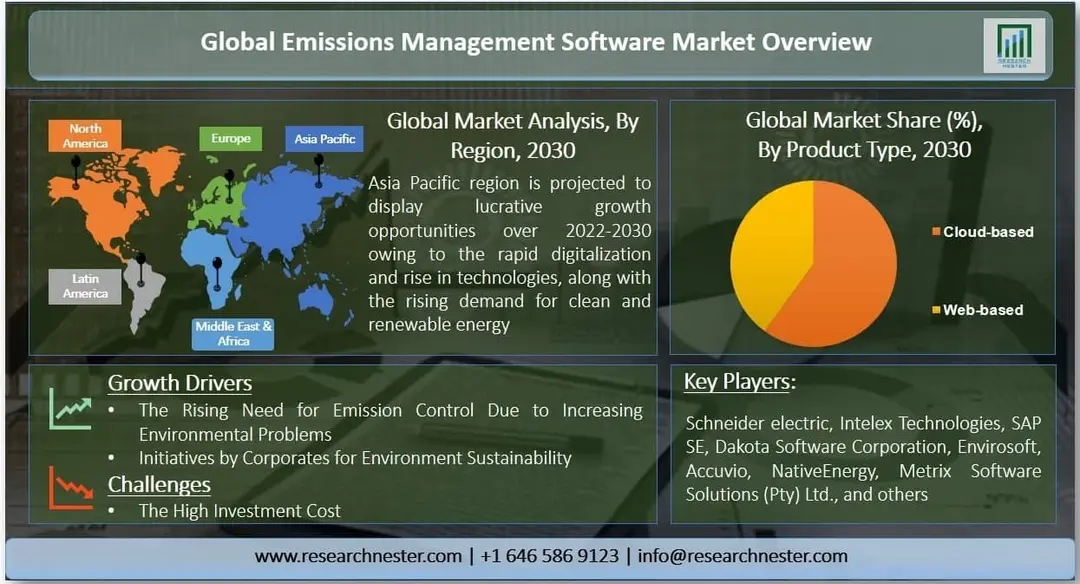Viewport: 1080px width, 584px height.
Task: Click the Web-based legend text
Action: click(983, 310)
